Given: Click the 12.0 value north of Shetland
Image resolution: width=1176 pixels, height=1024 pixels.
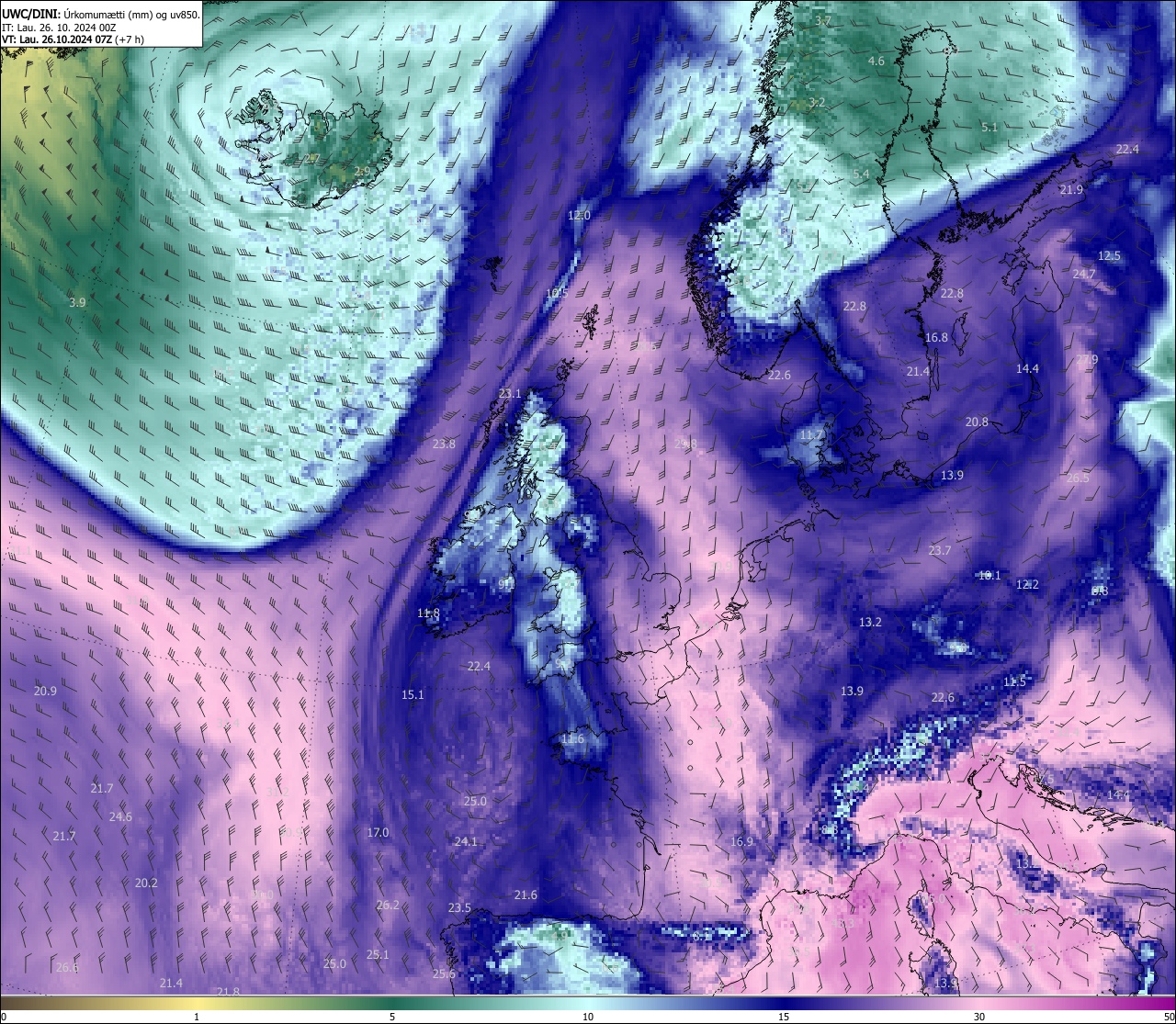Looking at the screenshot, I should pyautogui.click(x=579, y=215).
